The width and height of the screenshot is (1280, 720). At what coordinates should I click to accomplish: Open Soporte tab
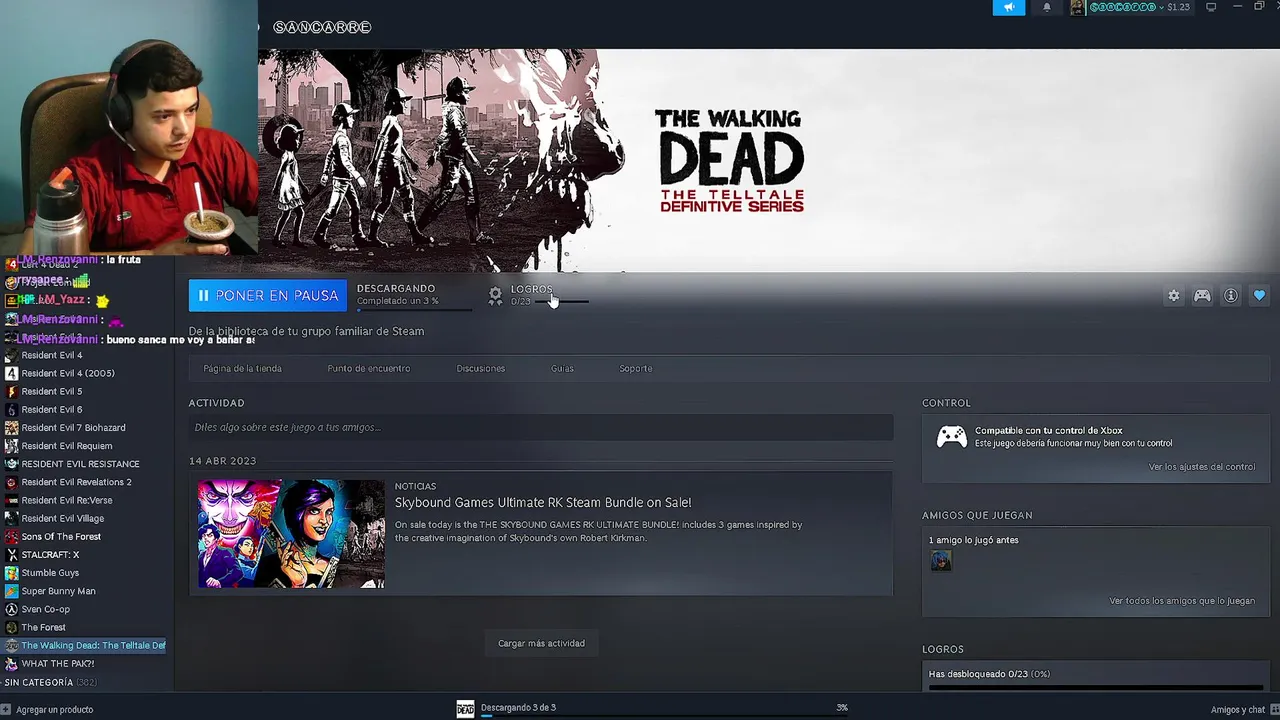635,368
